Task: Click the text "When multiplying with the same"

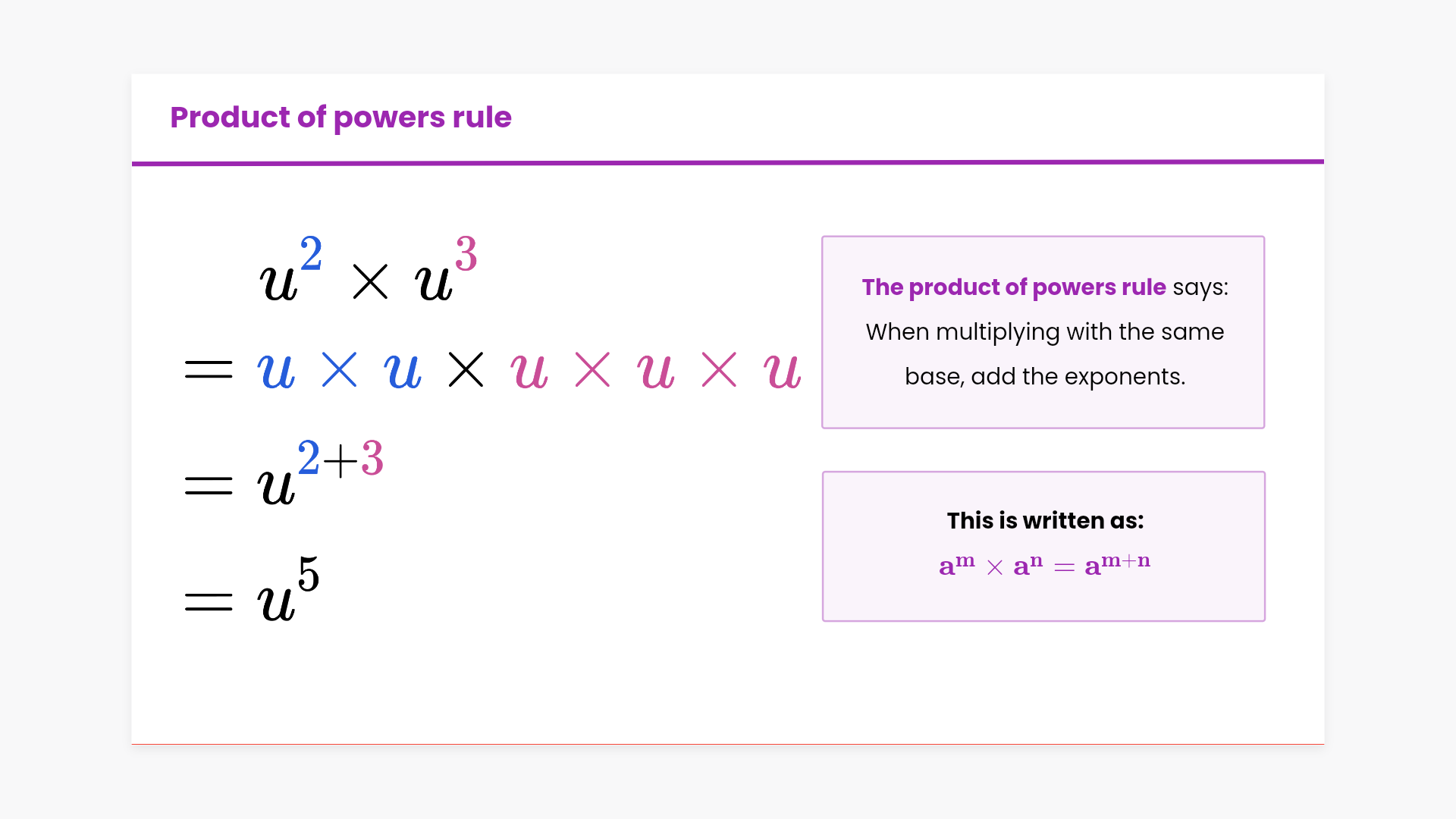Action: (x=1044, y=332)
